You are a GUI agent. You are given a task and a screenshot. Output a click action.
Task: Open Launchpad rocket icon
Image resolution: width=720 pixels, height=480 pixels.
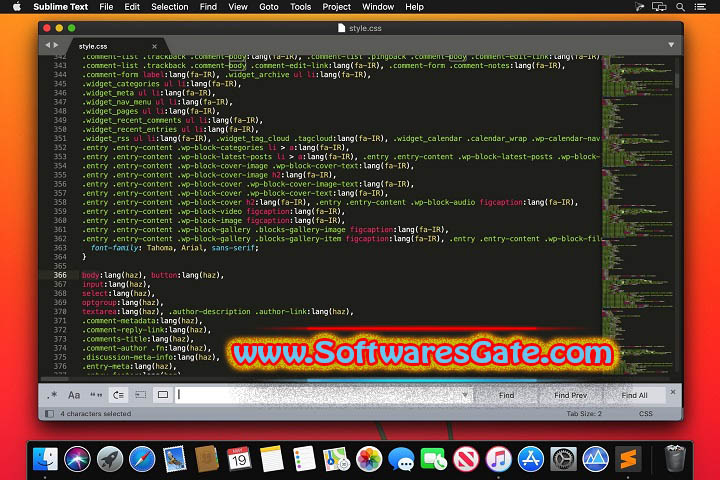coord(109,459)
